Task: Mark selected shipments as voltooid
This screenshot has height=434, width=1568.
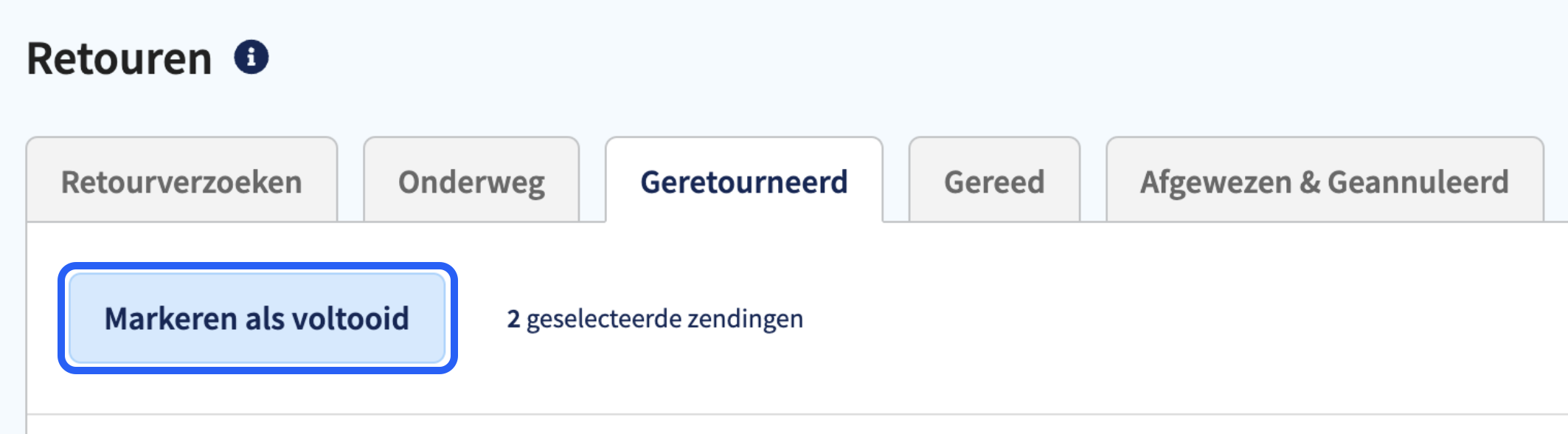Action: (x=257, y=318)
